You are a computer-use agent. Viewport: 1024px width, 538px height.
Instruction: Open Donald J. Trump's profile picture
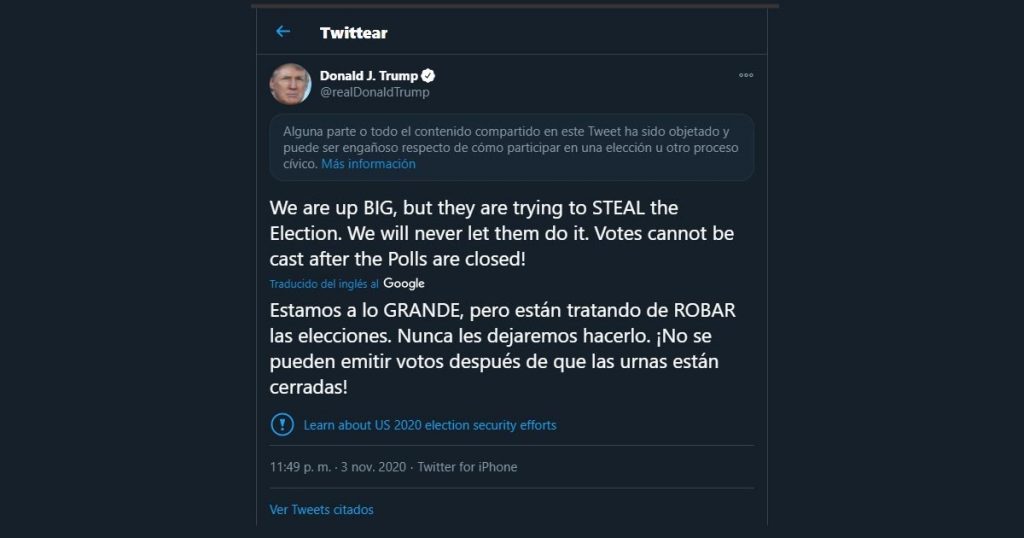290,84
